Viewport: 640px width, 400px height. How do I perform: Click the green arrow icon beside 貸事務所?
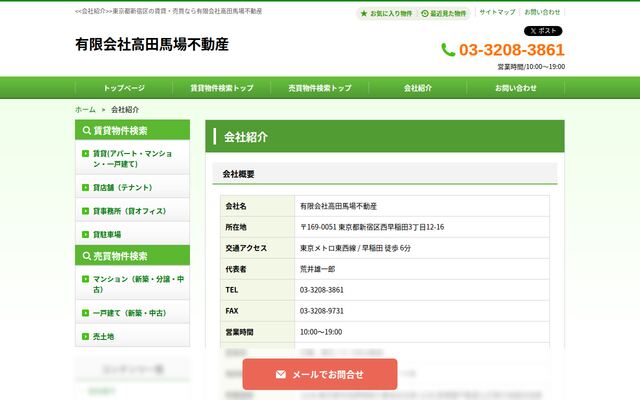[85, 211]
